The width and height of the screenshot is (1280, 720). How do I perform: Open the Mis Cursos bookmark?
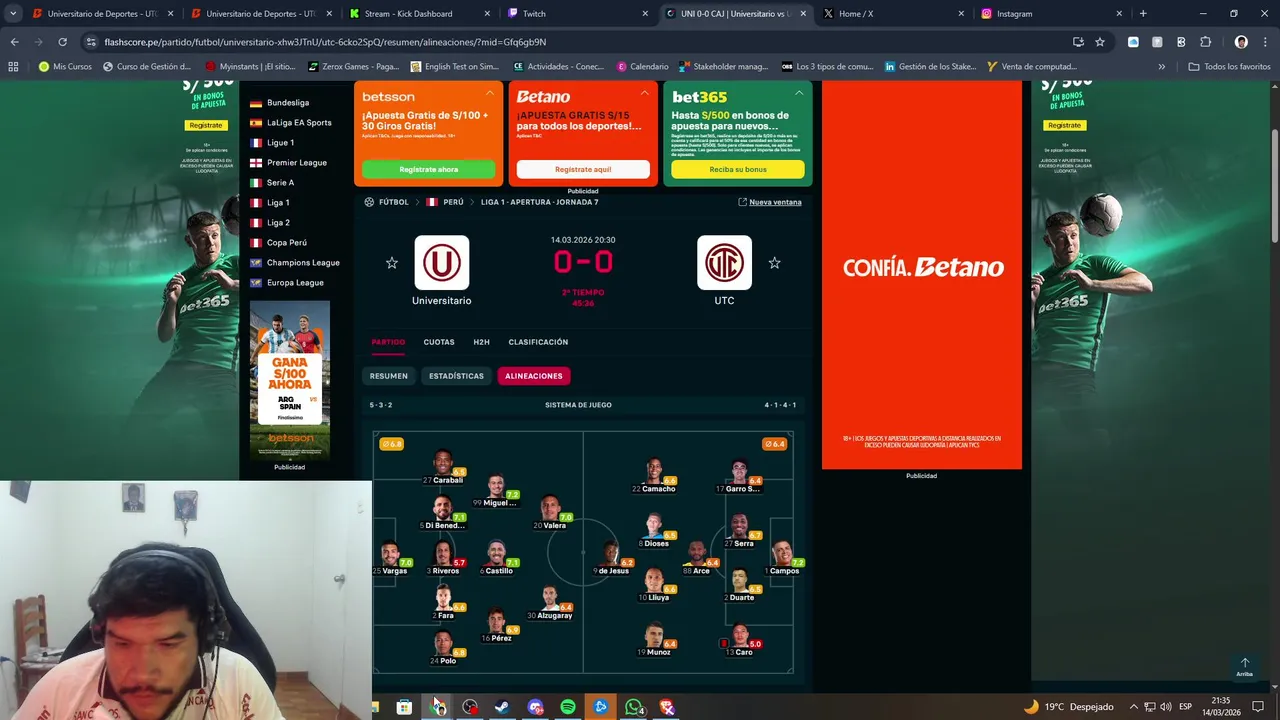(65, 66)
